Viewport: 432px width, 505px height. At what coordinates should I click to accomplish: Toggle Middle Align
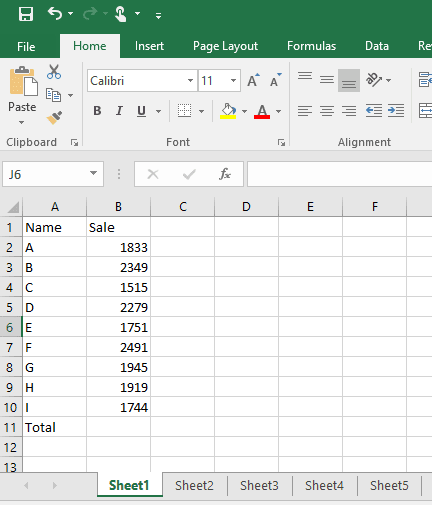click(327, 80)
